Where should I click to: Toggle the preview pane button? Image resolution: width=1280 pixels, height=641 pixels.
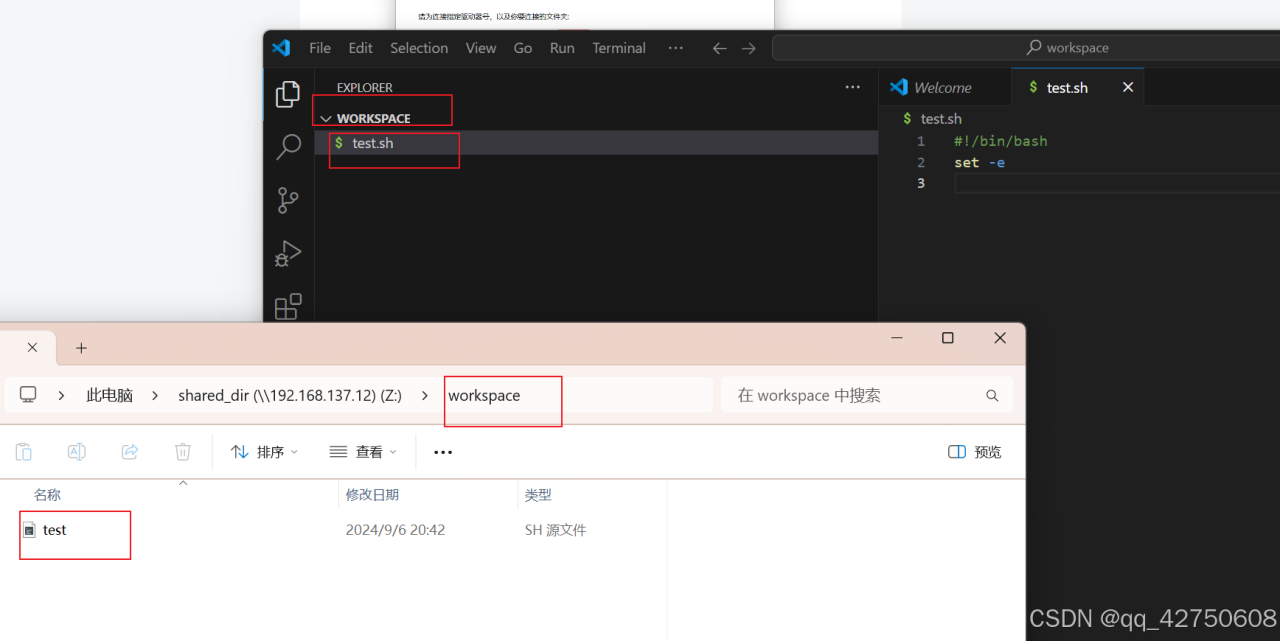point(974,452)
